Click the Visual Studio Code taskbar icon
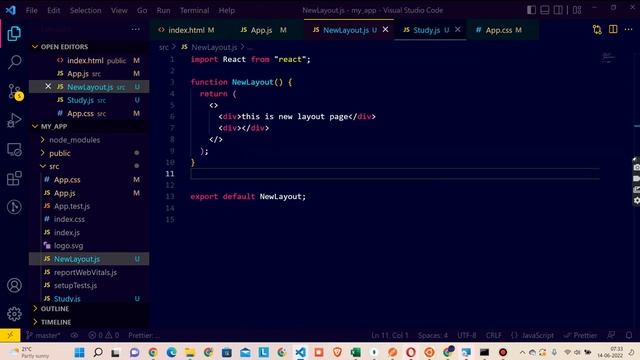 pos(300,352)
